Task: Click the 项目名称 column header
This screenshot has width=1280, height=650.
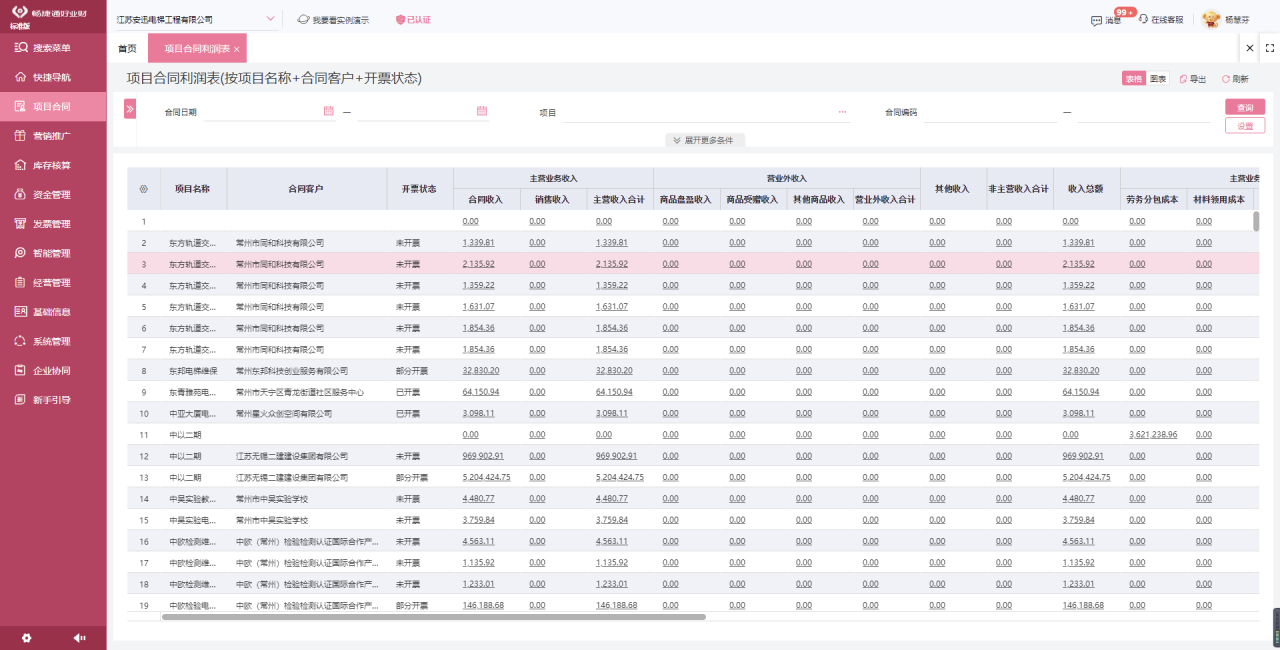Action: click(x=193, y=188)
